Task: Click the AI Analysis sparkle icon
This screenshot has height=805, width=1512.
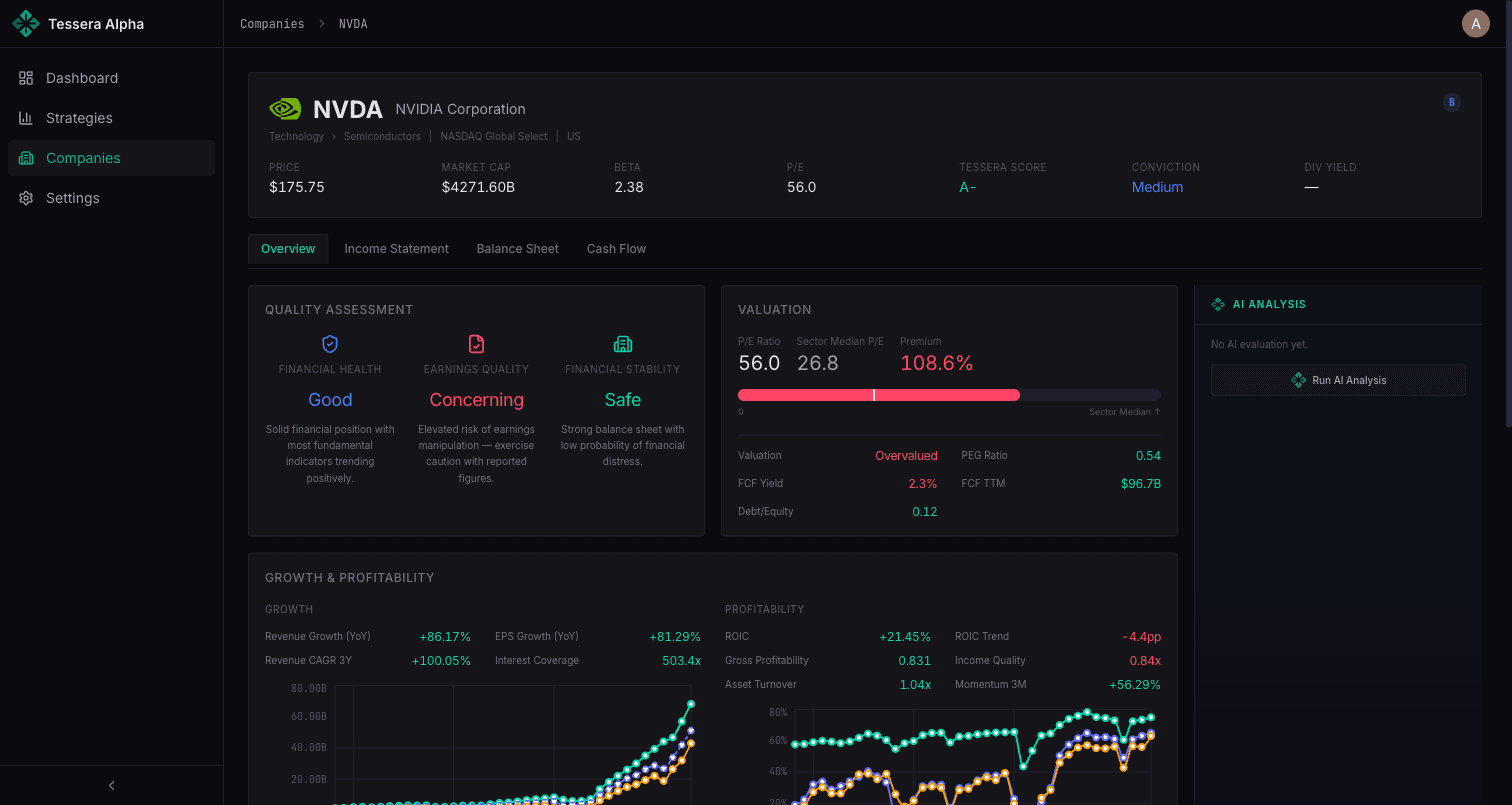Action: tap(1218, 304)
